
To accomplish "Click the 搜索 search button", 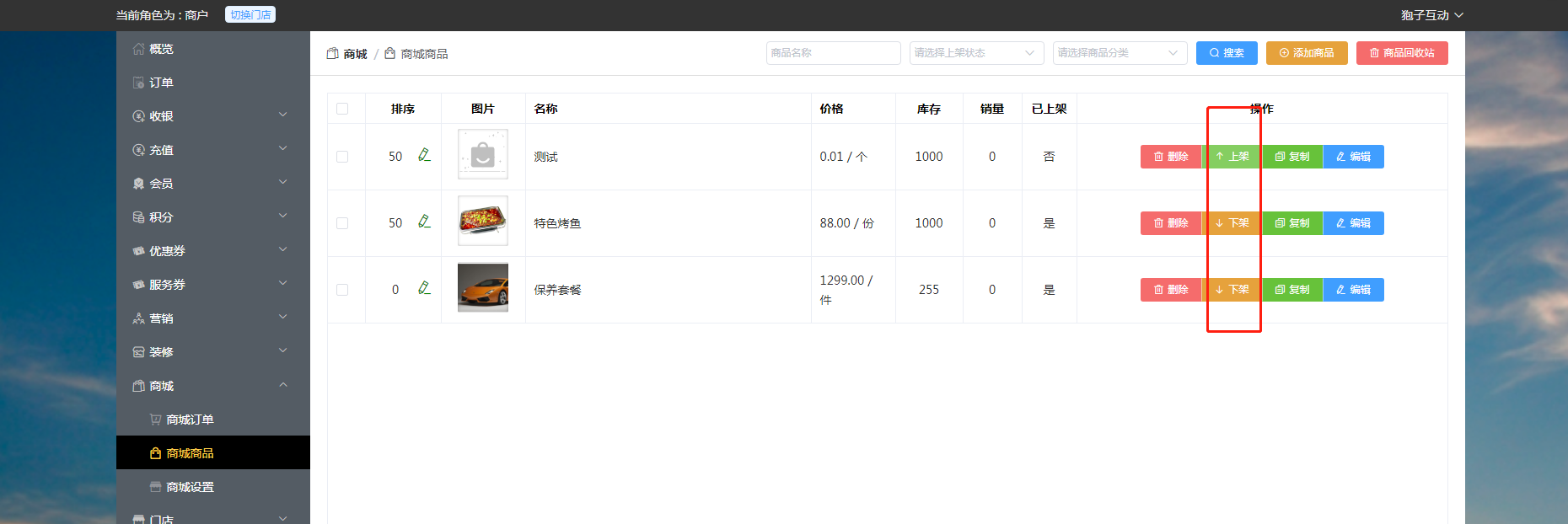I will point(1227,53).
